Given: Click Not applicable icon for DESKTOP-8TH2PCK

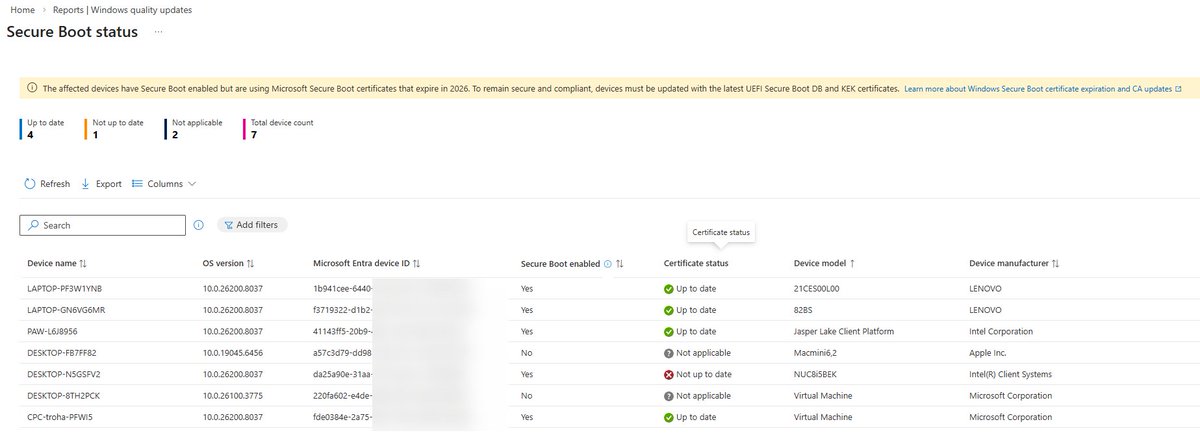Looking at the screenshot, I should click(x=669, y=396).
